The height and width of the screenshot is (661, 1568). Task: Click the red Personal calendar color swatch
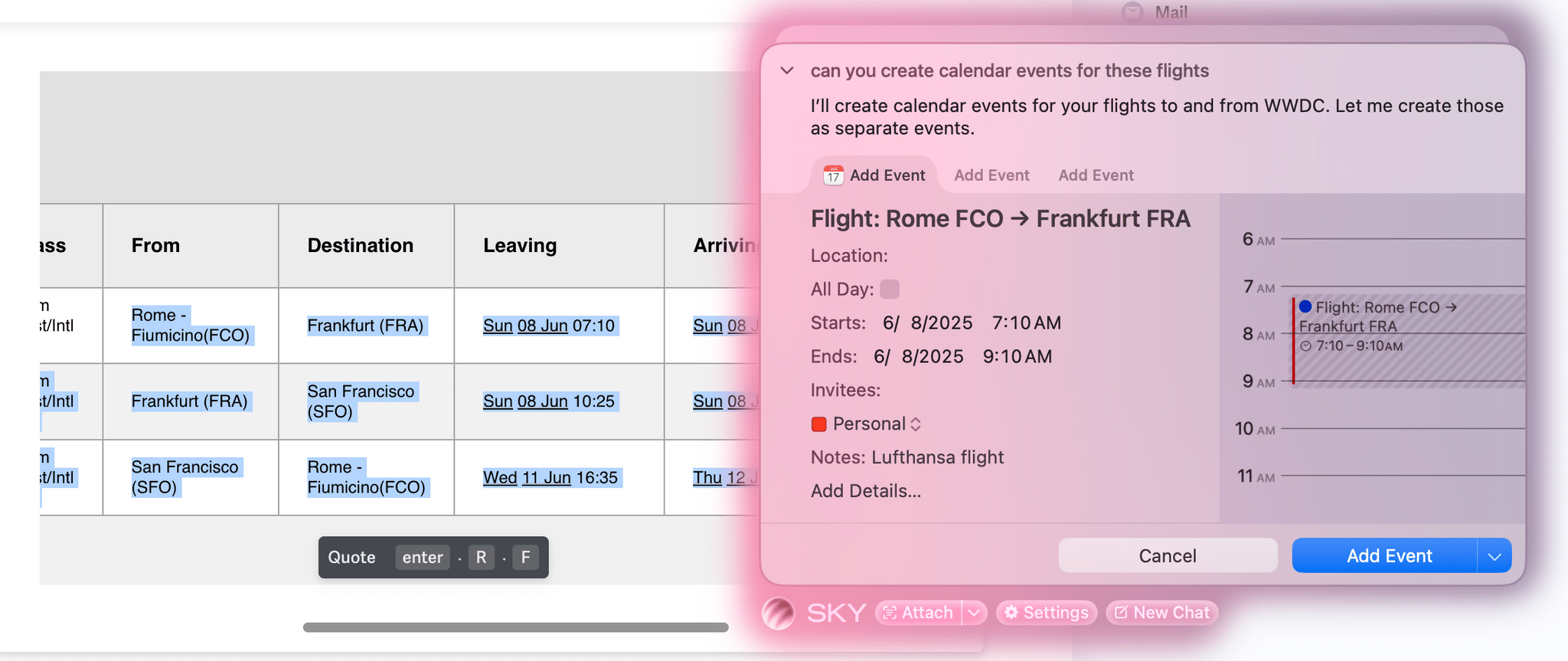818,424
